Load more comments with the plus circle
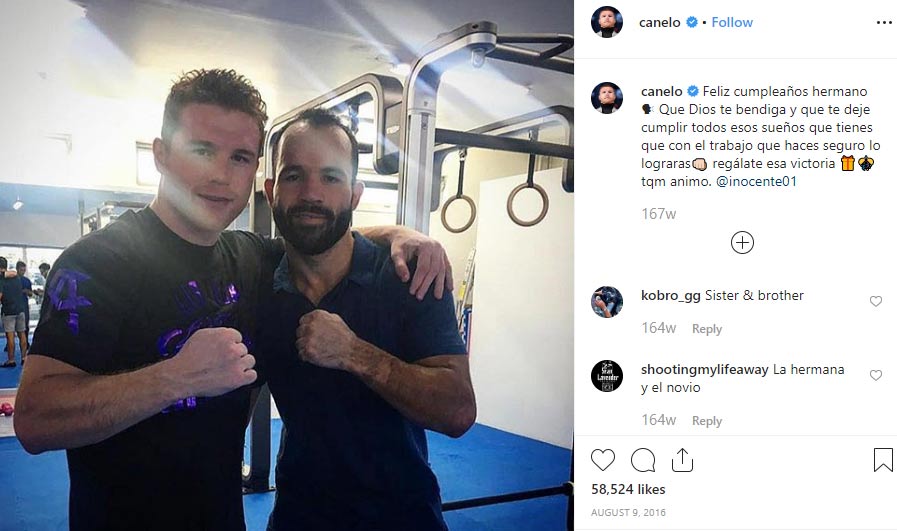The image size is (897, 531). click(x=742, y=243)
